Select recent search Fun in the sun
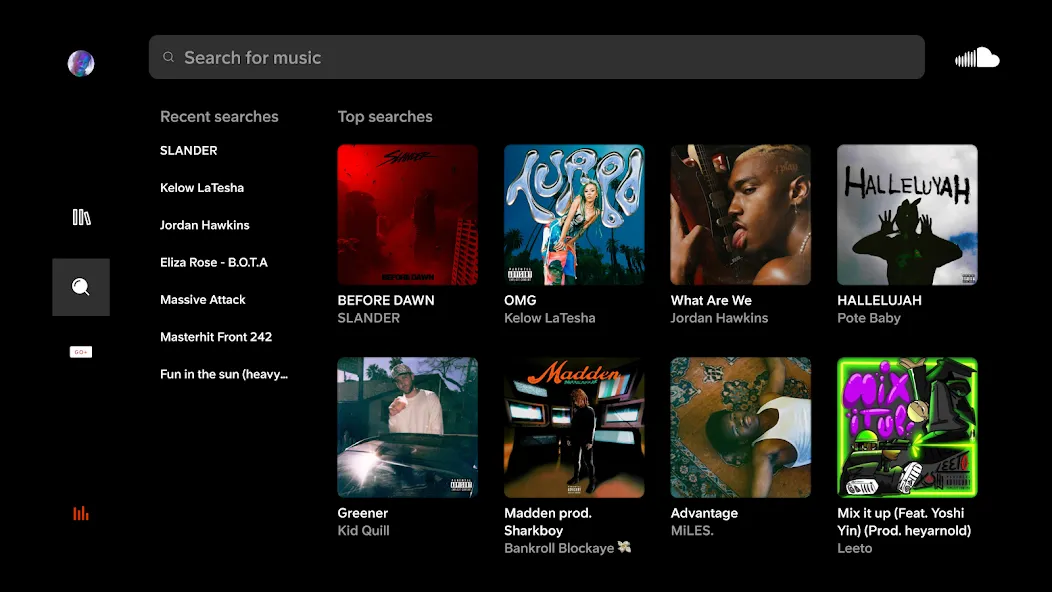 point(224,375)
